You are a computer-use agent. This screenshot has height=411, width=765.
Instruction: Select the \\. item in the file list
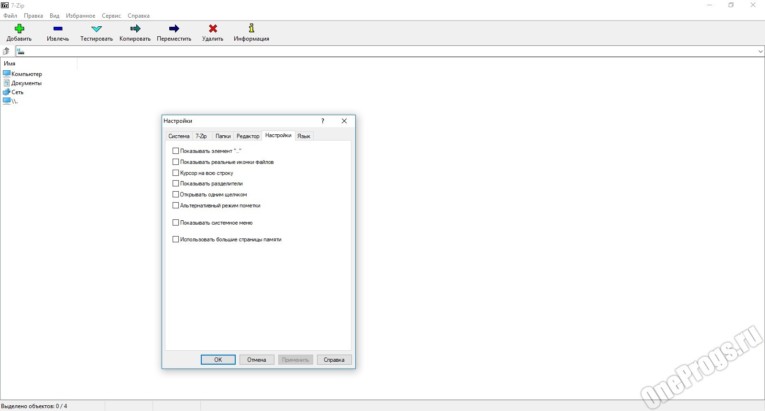coord(10,101)
